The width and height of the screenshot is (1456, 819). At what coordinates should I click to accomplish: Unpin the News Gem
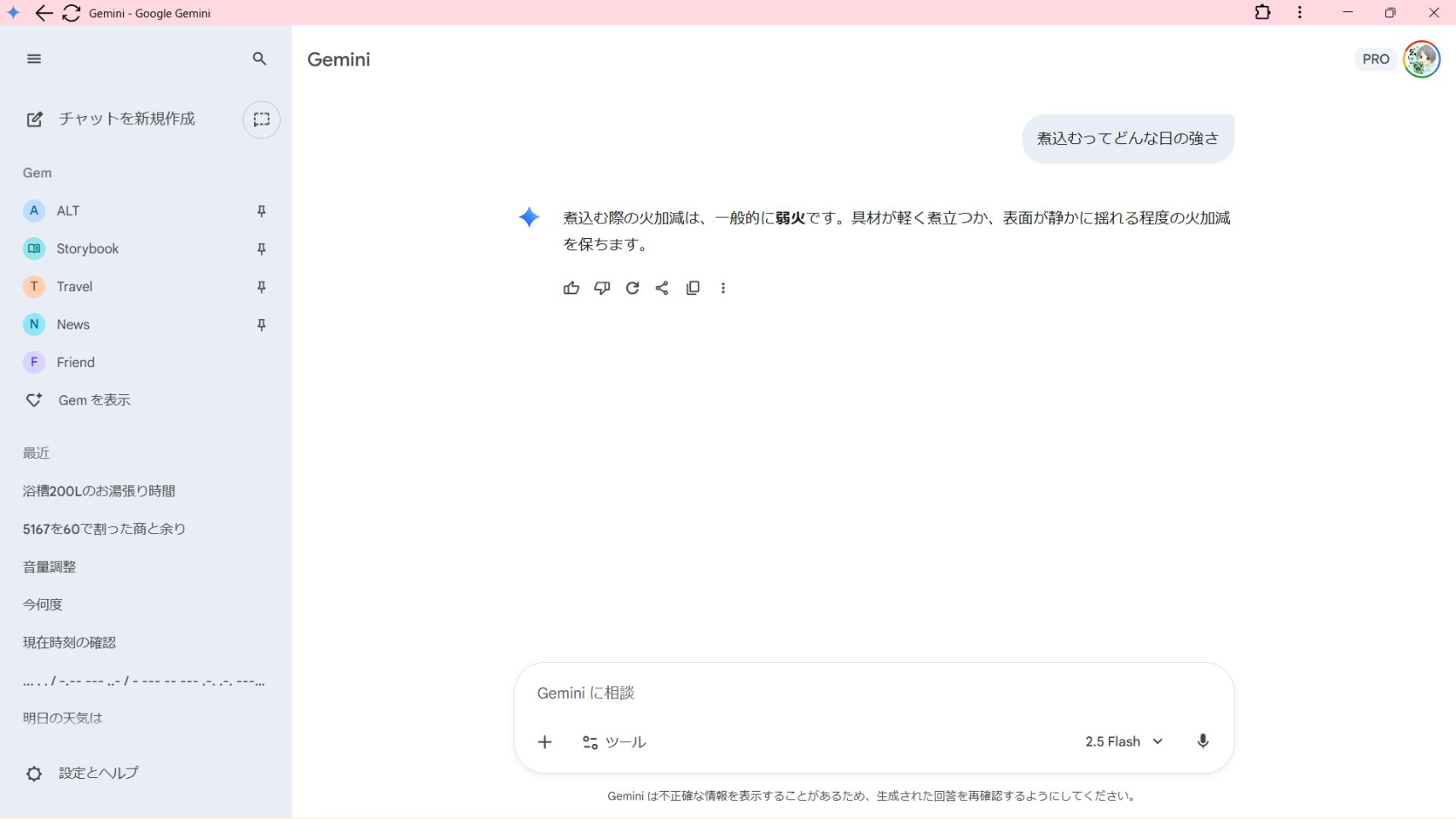coord(262,325)
